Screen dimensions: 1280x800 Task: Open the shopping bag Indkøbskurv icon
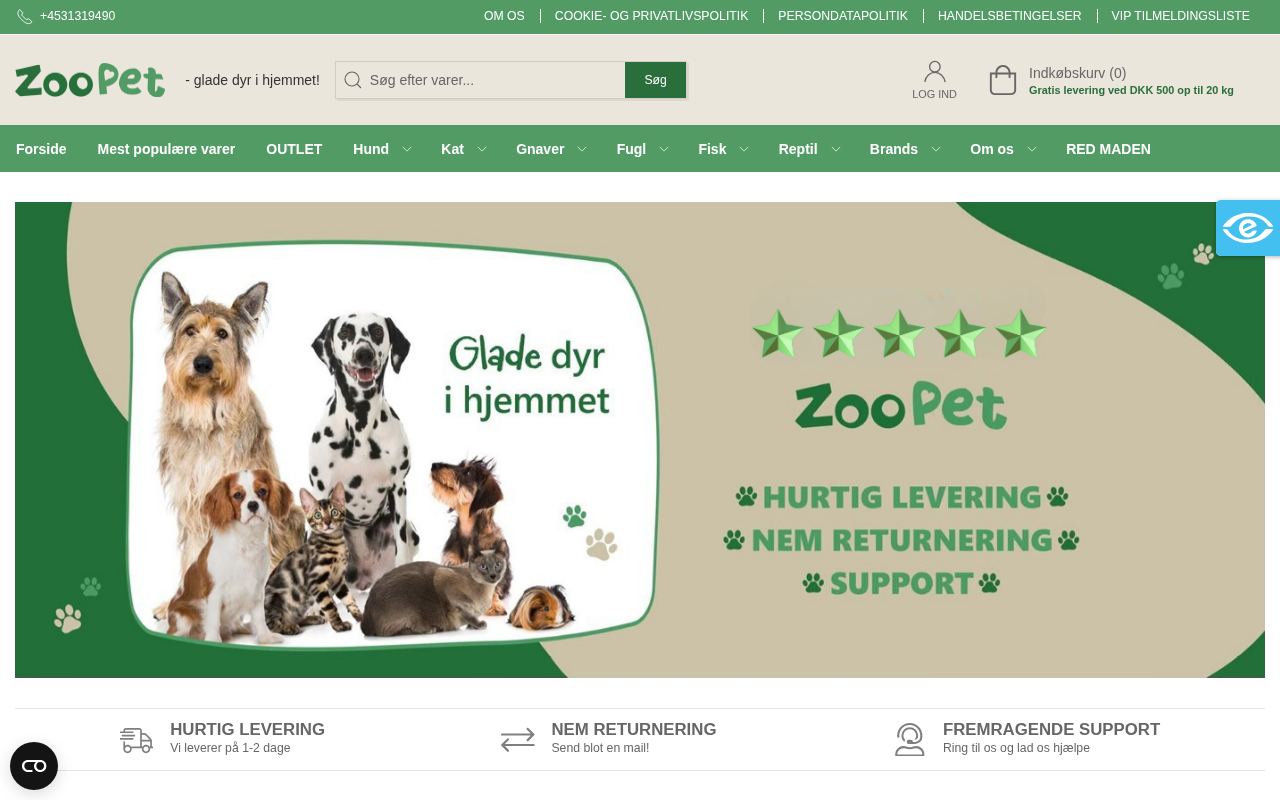[1003, 80]
